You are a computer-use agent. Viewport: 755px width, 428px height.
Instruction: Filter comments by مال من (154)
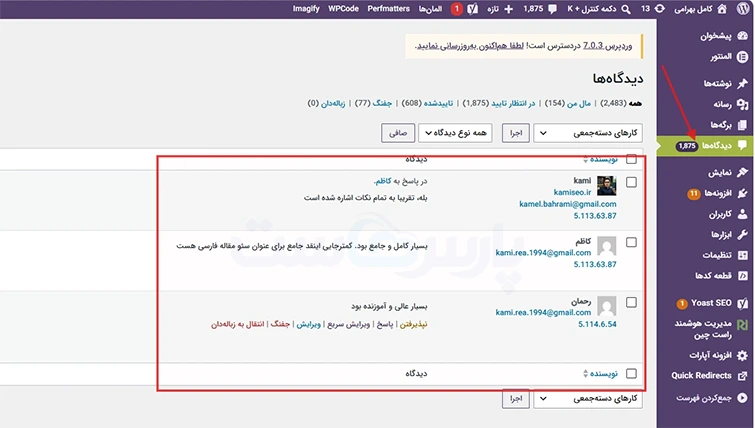(x=569, y=103)
